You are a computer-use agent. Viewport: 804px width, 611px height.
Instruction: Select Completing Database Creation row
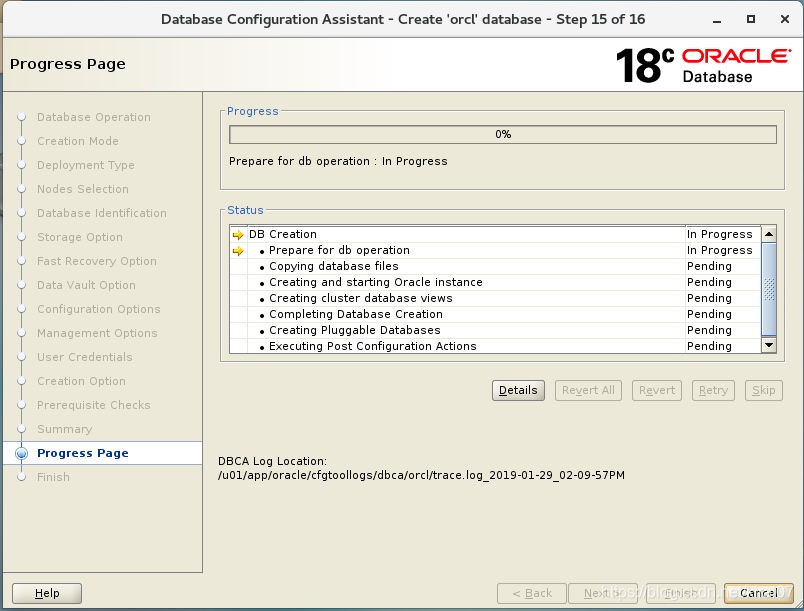coord(495,314)
